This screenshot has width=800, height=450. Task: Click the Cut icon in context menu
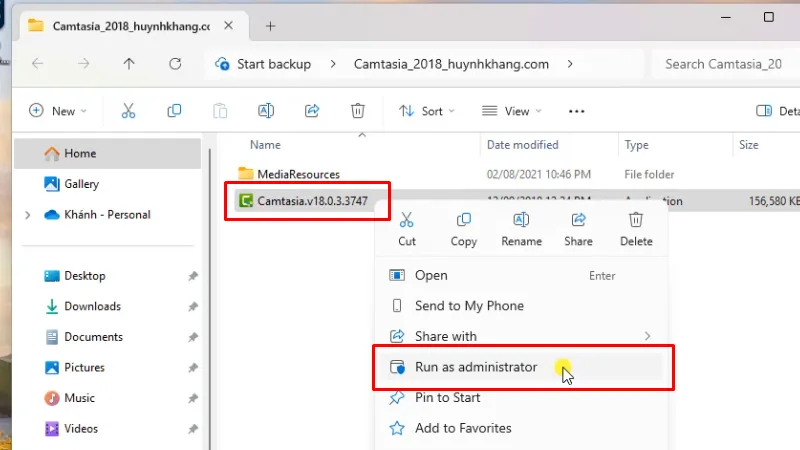[x=407, y=221]
